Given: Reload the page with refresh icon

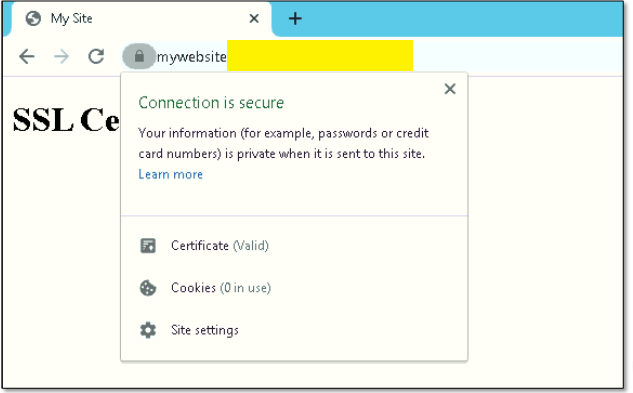Looking at the screenshot, I should tap(96, 56).
